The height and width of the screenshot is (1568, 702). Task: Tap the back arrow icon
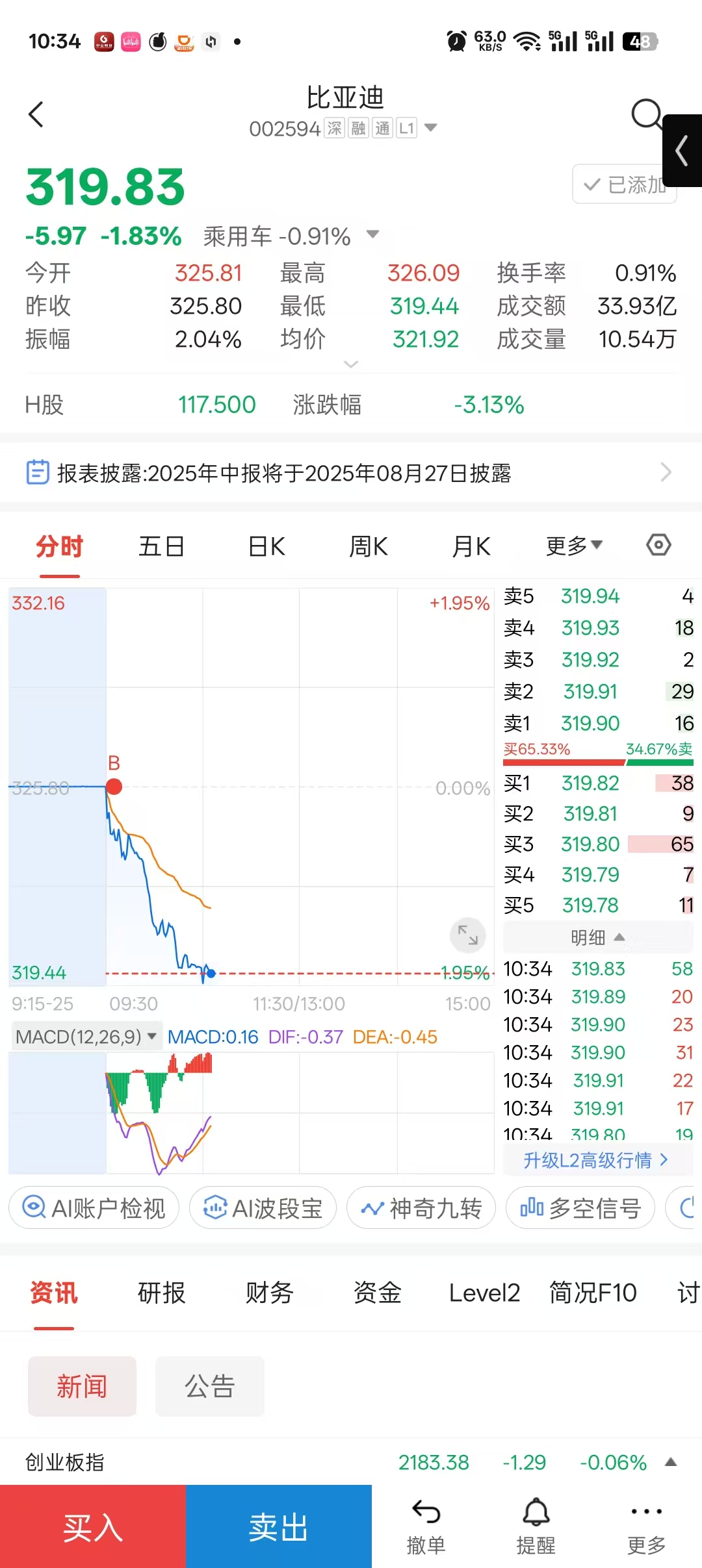[36, 114]
